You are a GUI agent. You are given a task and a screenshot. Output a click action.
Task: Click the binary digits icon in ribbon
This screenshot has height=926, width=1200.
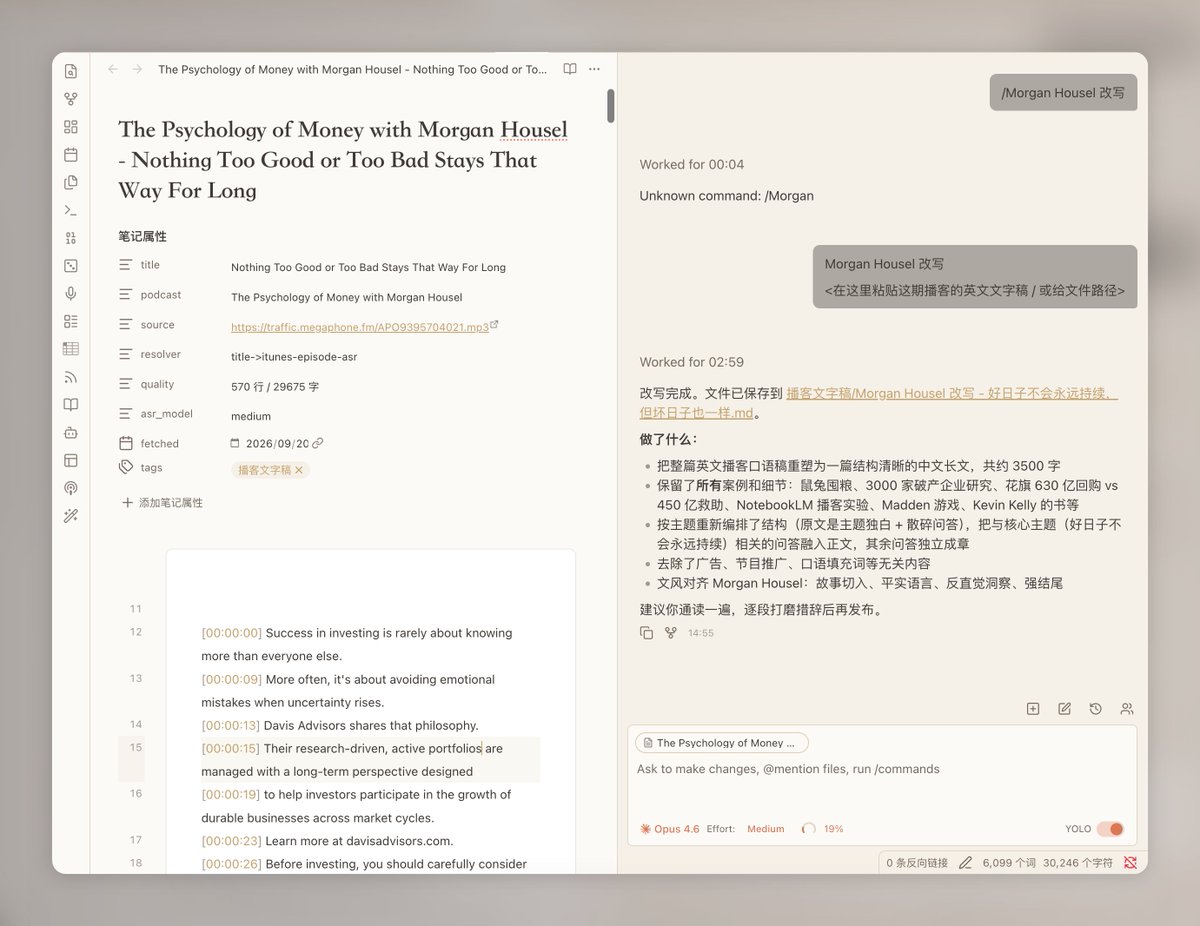point(71,238)
